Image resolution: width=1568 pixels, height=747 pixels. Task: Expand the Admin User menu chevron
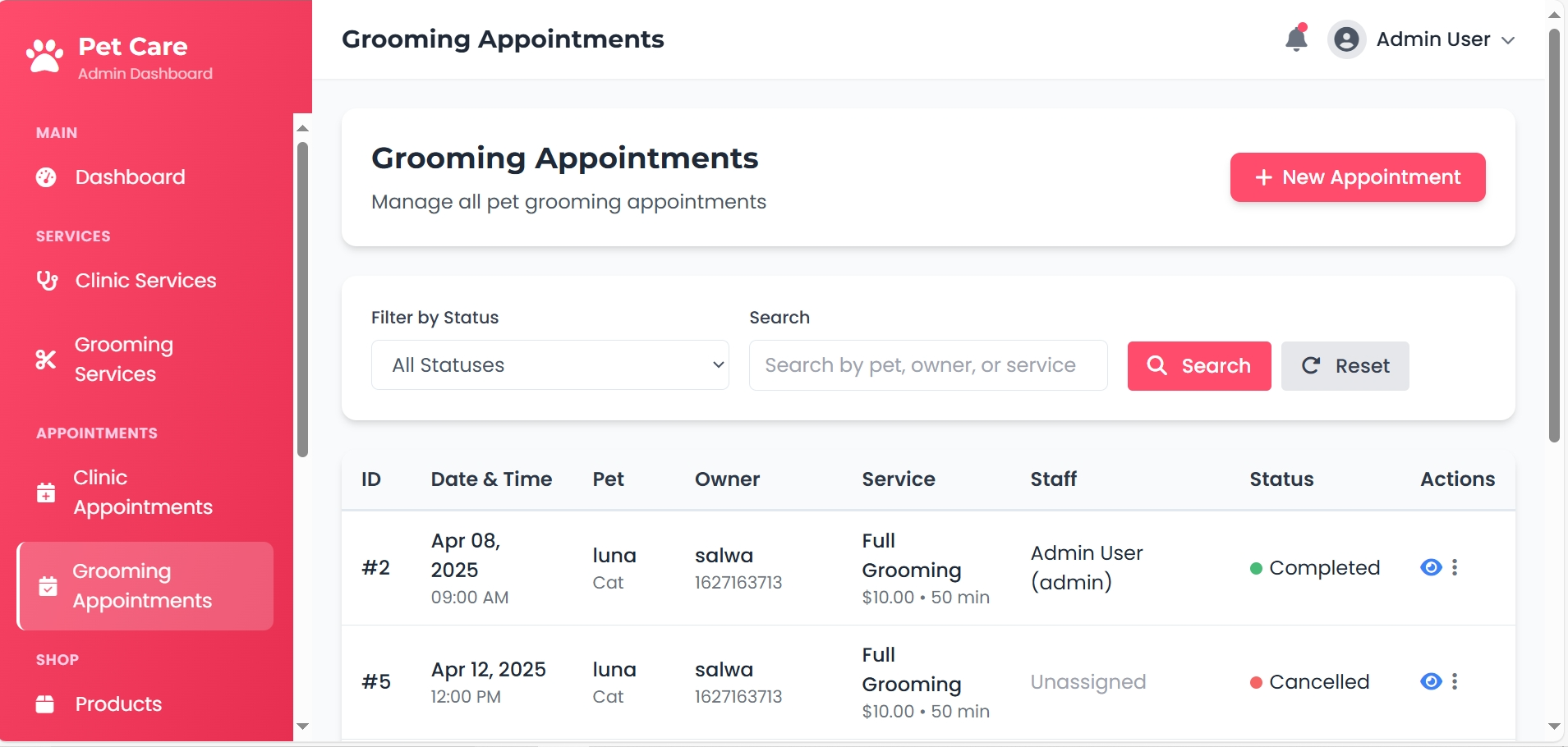click(1508, 40)
